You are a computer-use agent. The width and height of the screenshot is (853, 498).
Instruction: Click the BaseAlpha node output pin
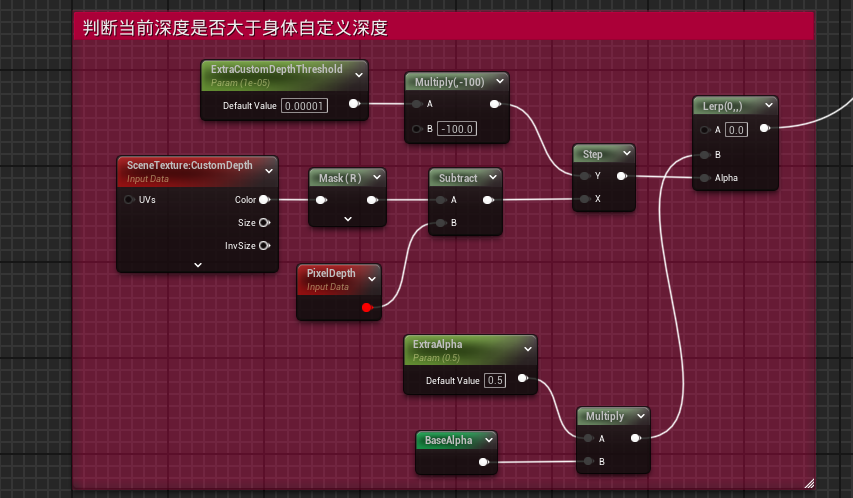pos(484,462)
